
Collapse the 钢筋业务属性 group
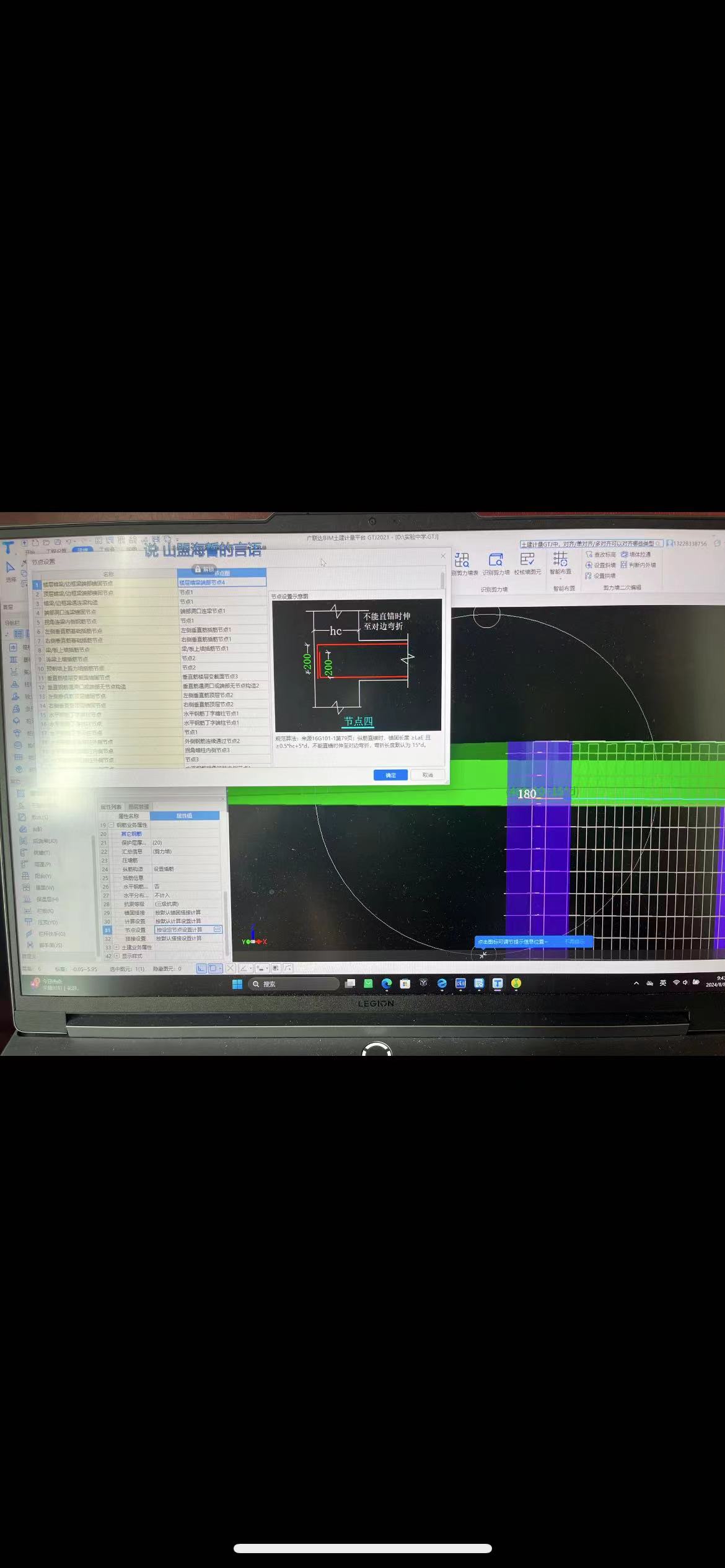click(112, 825)
